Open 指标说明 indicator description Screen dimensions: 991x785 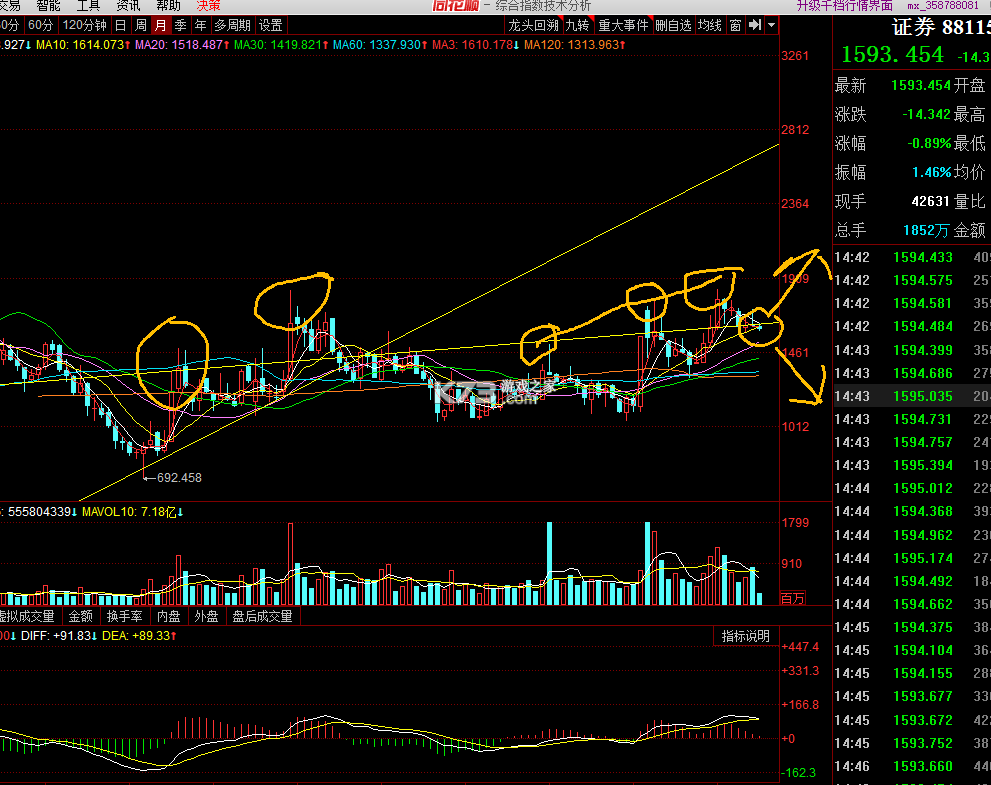[746, 636]
